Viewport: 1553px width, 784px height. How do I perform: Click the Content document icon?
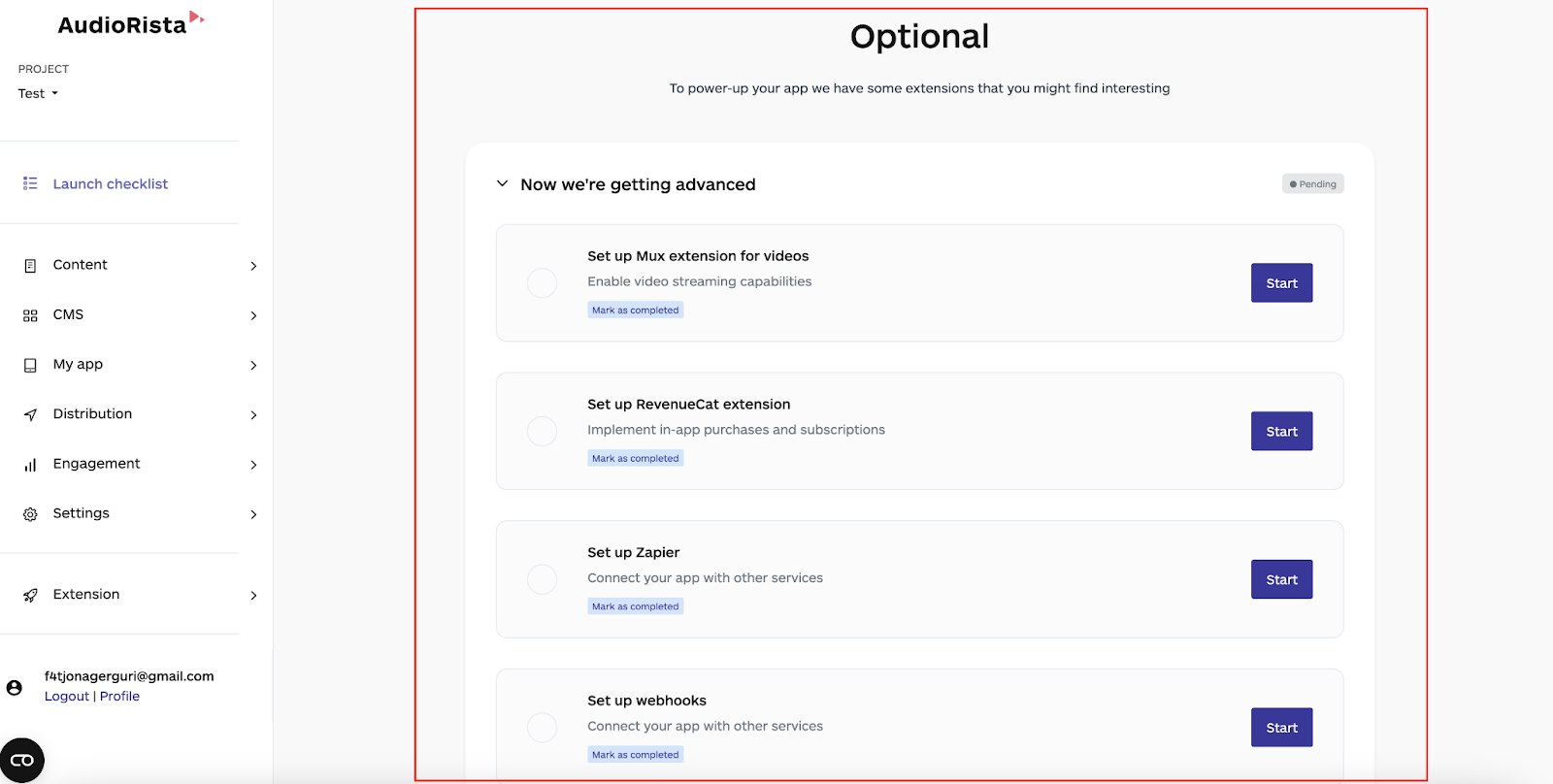tap(30, 266)
